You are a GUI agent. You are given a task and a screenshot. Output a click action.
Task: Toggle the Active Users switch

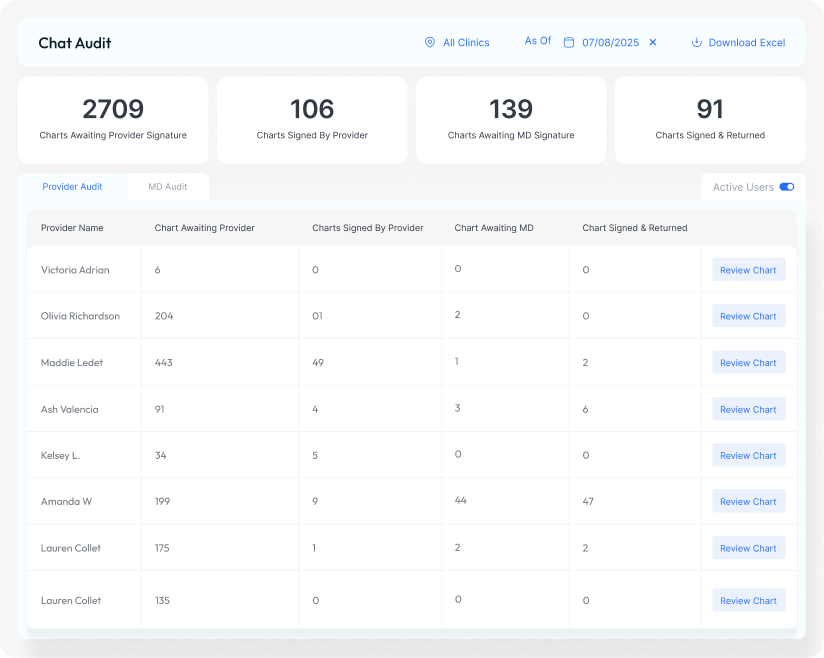(x=786, y=187)
